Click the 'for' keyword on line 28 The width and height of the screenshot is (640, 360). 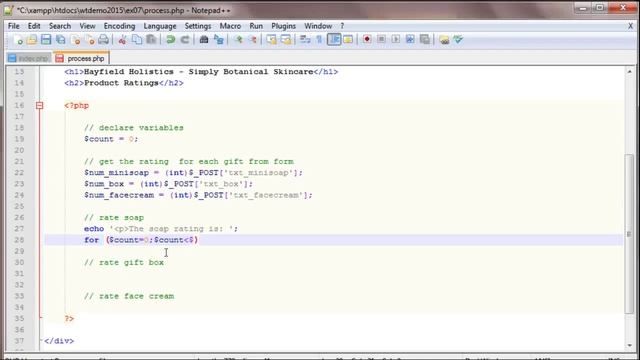click(91, 240)
